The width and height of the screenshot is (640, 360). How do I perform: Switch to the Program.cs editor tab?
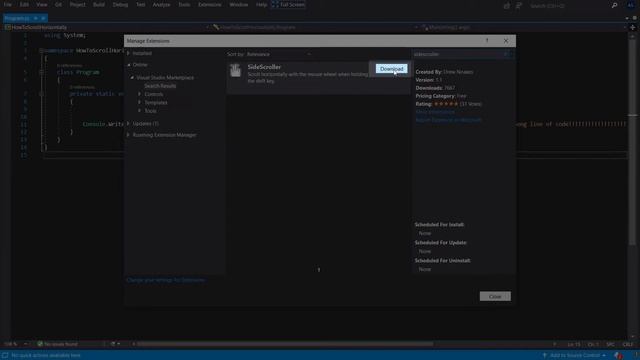pyautogui.click(x=17, y=18)
